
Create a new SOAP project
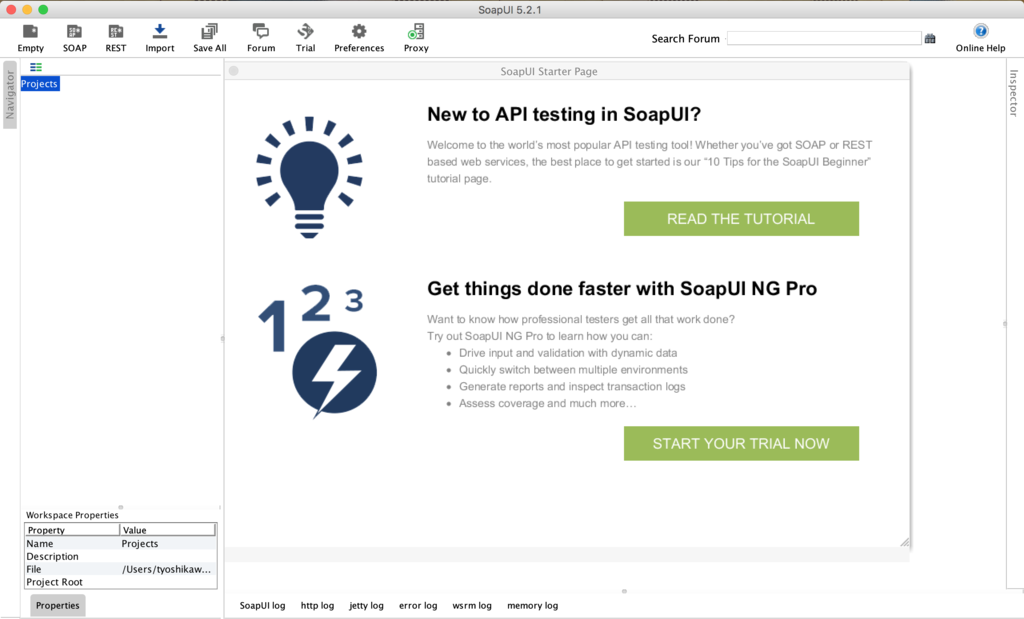[x=74, y=38]
